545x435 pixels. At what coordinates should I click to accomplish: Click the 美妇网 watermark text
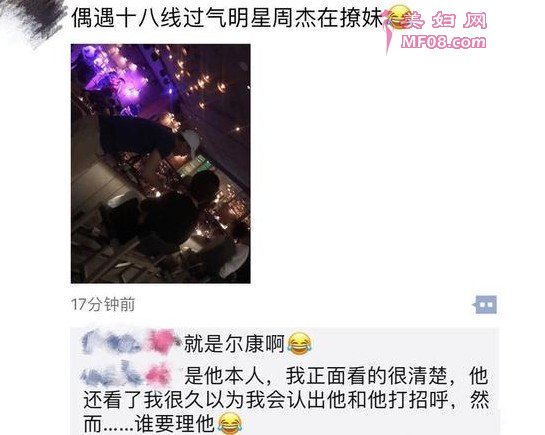[448, 21]
